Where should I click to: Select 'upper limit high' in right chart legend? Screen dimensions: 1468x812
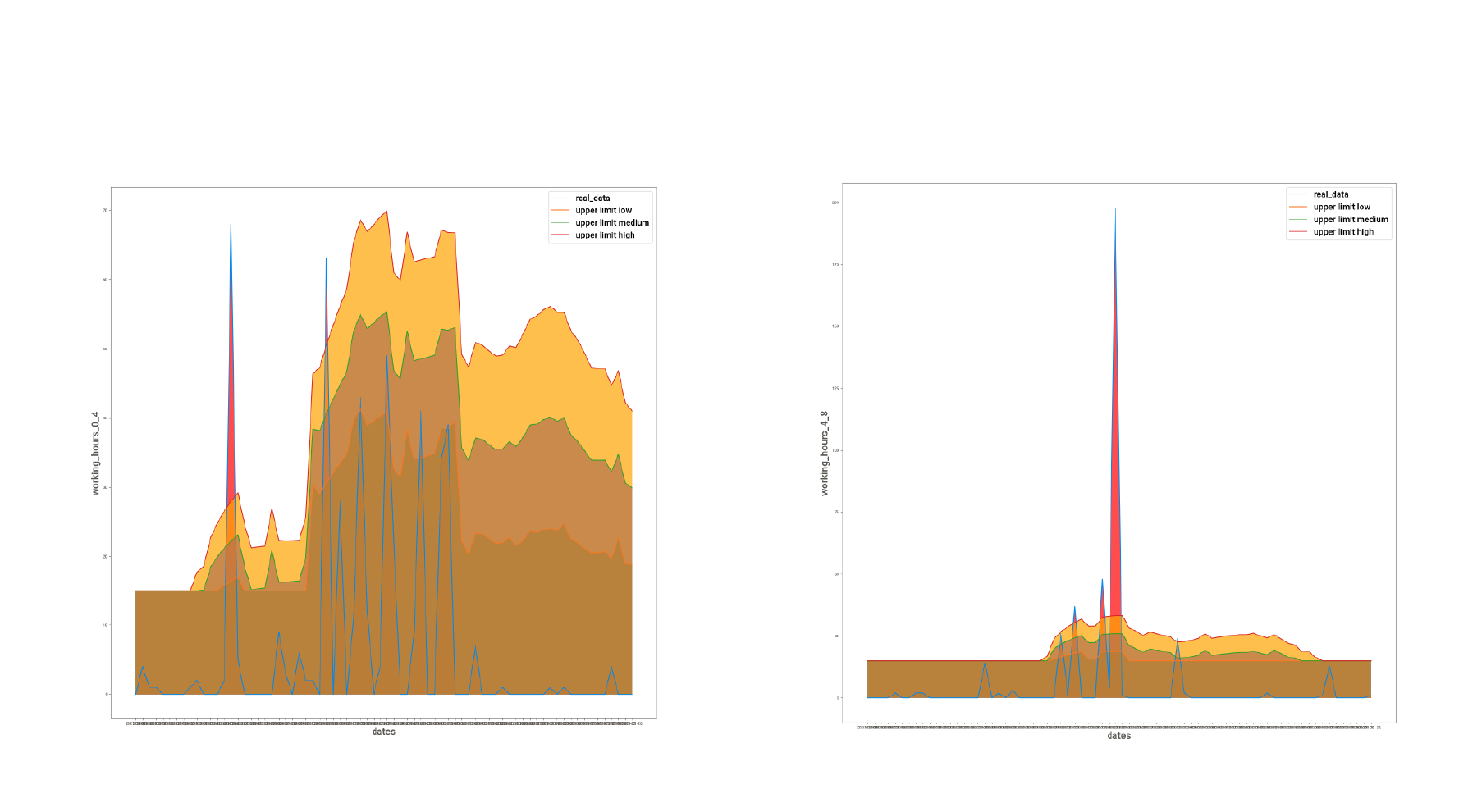(x=1343, y=232)
